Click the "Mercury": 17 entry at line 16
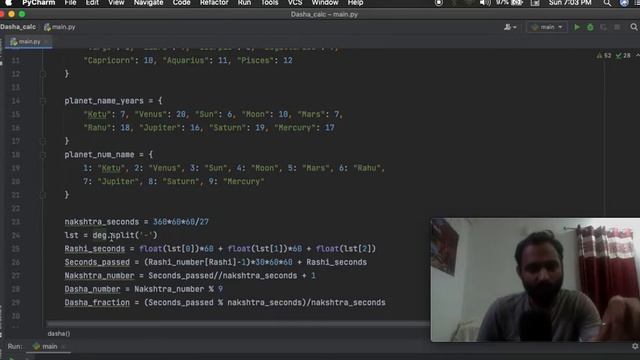The width and height of the screenshot is (640, 360). tap(304, 128)
